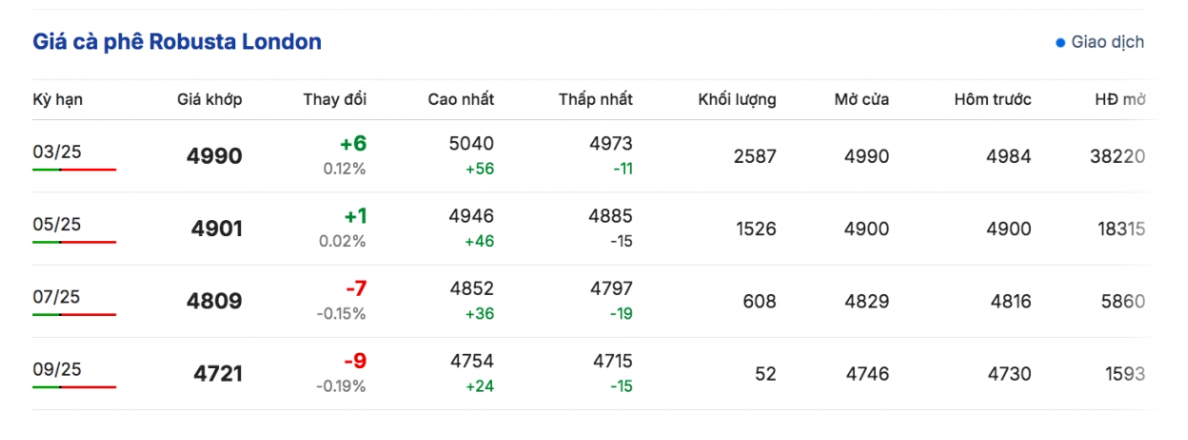Click the volume value 2587
The width and height of the screenshot is (1188, 440).
[x=755, y=156]
